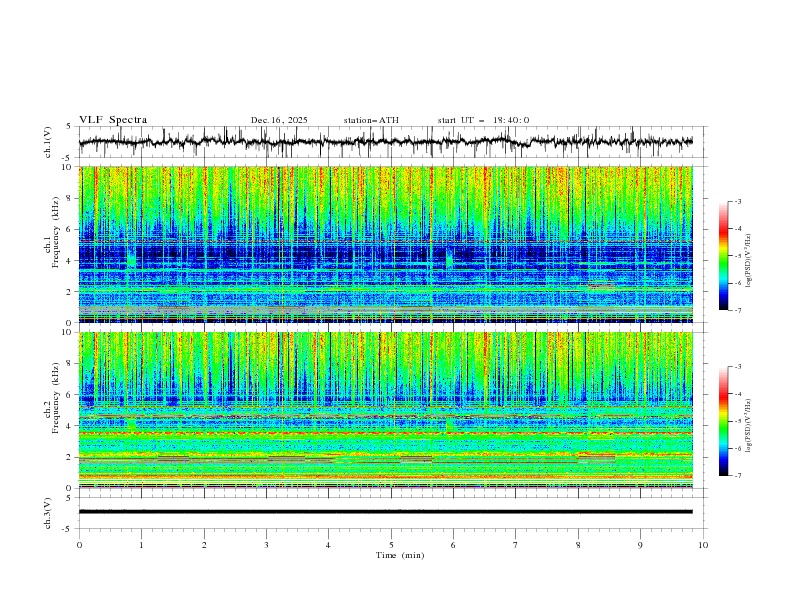This screenshot has width=792, height=612.
Task: Click the ch.1 colorbar tick "-3"
Action: (737, 201)
